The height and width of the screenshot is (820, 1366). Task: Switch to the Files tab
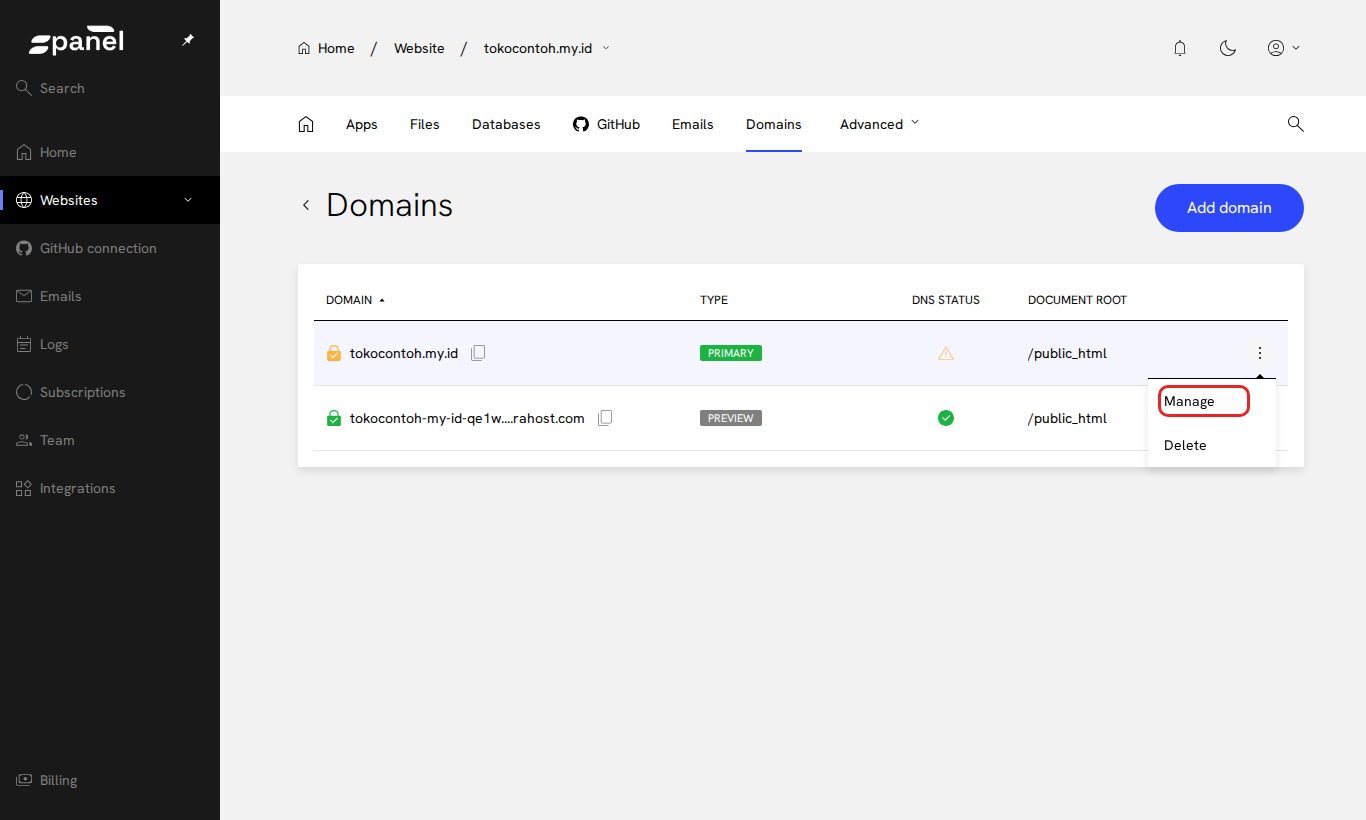tap(425, 124)
